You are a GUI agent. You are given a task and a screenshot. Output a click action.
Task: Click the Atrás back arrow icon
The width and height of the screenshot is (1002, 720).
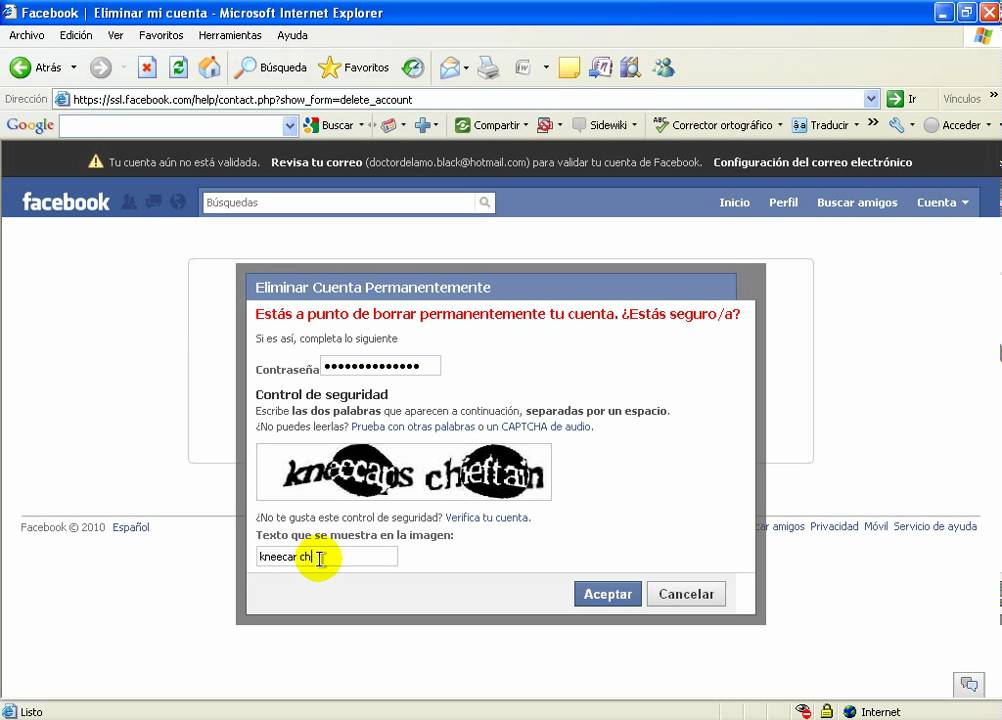click(20, 67)
